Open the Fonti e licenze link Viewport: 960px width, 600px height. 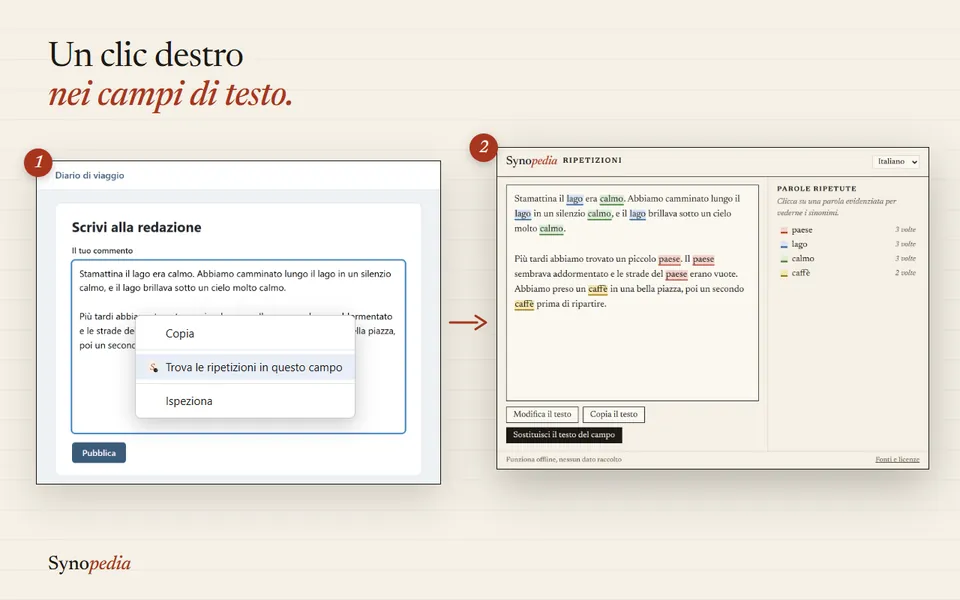897,459
